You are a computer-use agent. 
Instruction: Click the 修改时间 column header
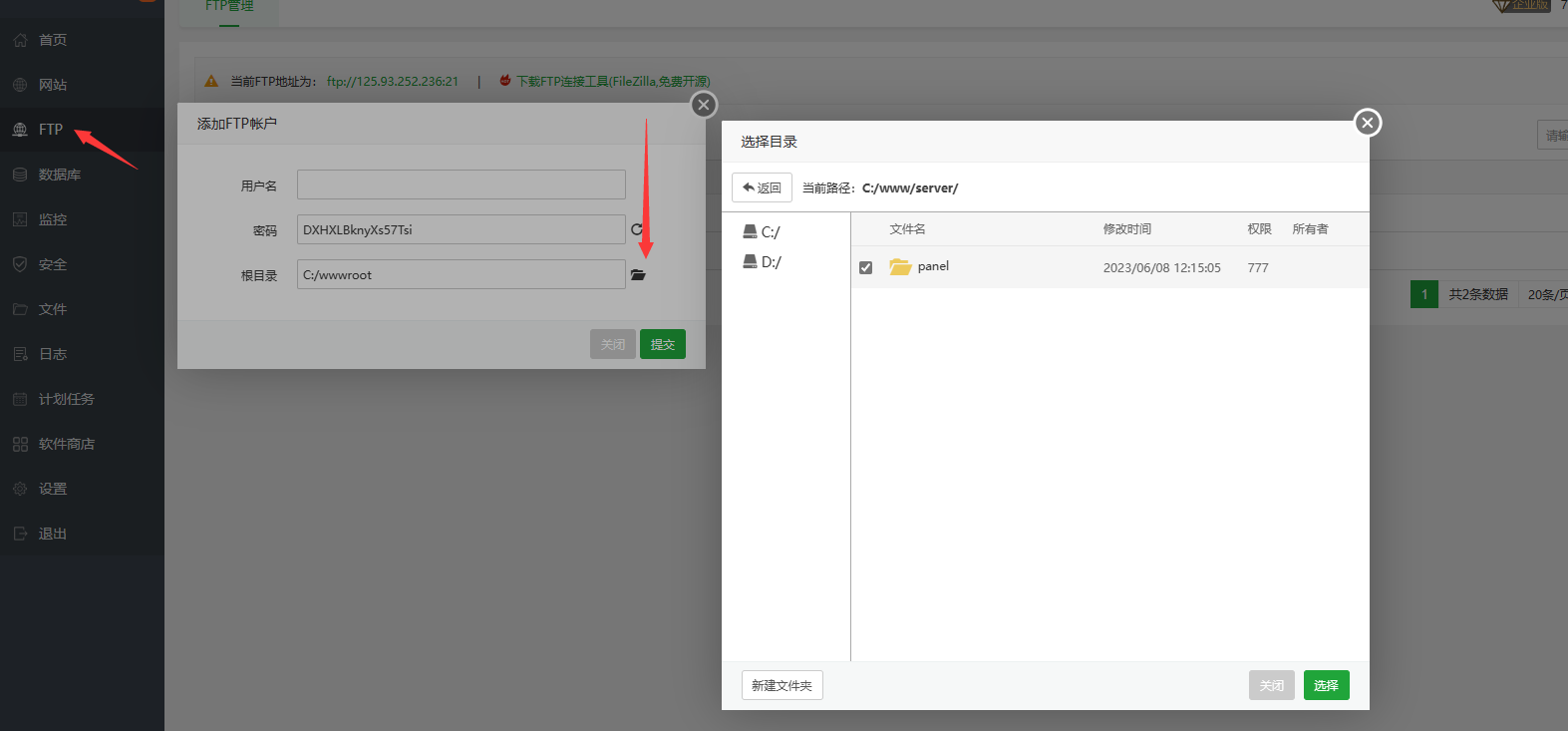pos(1127,228)
